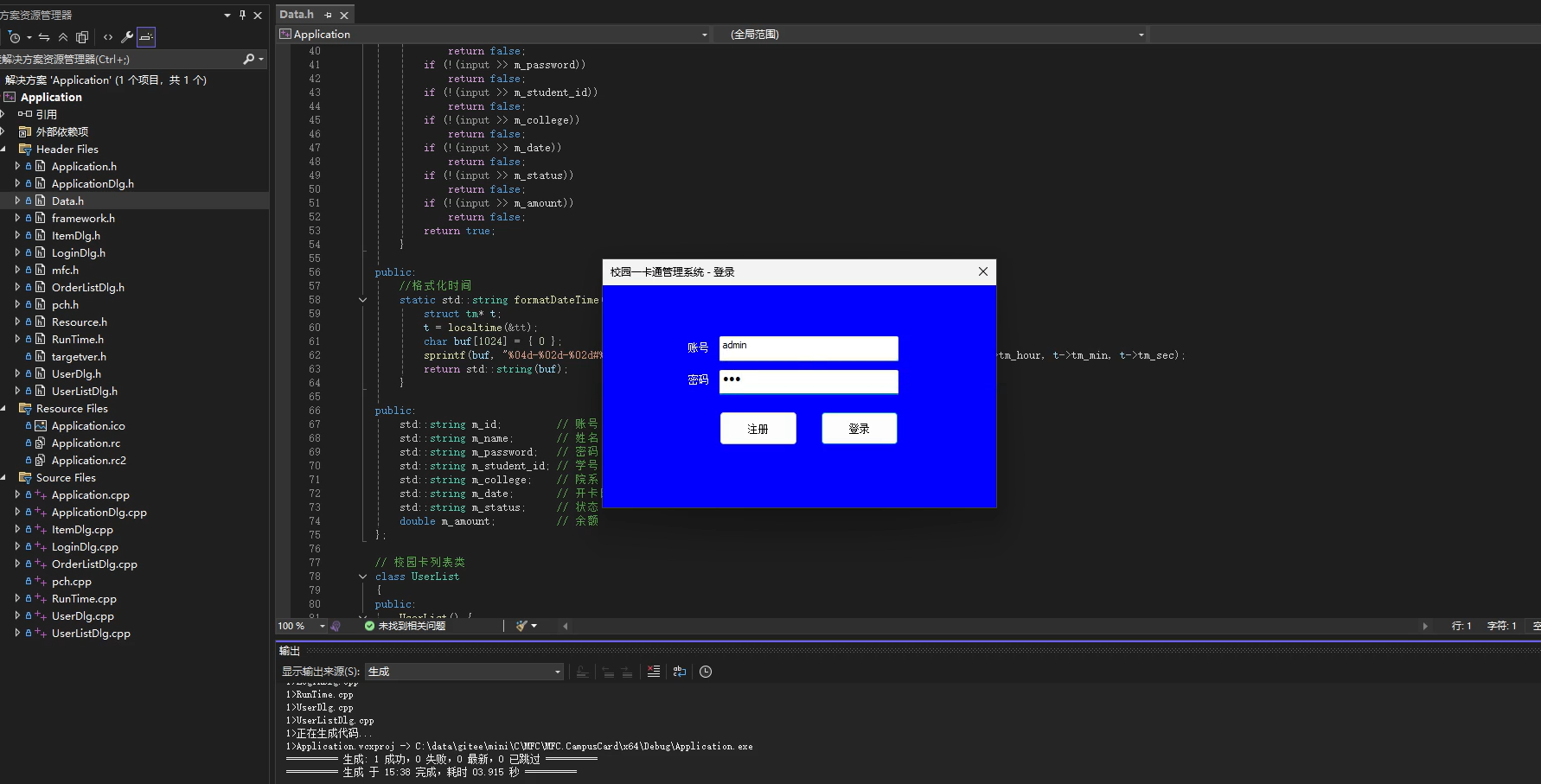Open Solution Explorer window options arrow
The image size is (1541, 784).
(227, 15)
